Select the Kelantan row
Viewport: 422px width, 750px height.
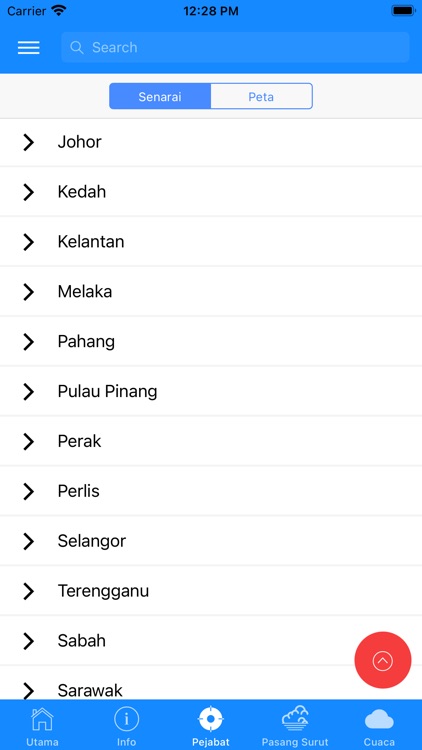[211, 242]
